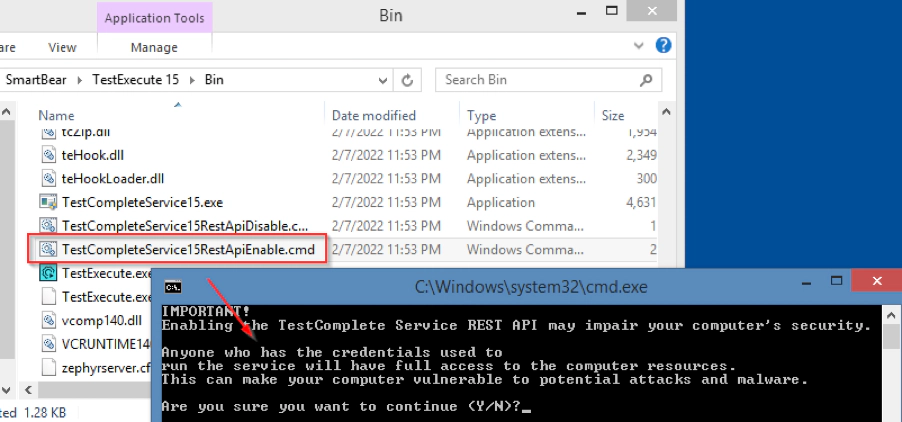Select the teHookLoader.dll file icon
Viewport: 902px width, 422px height.
pos(49,178)
